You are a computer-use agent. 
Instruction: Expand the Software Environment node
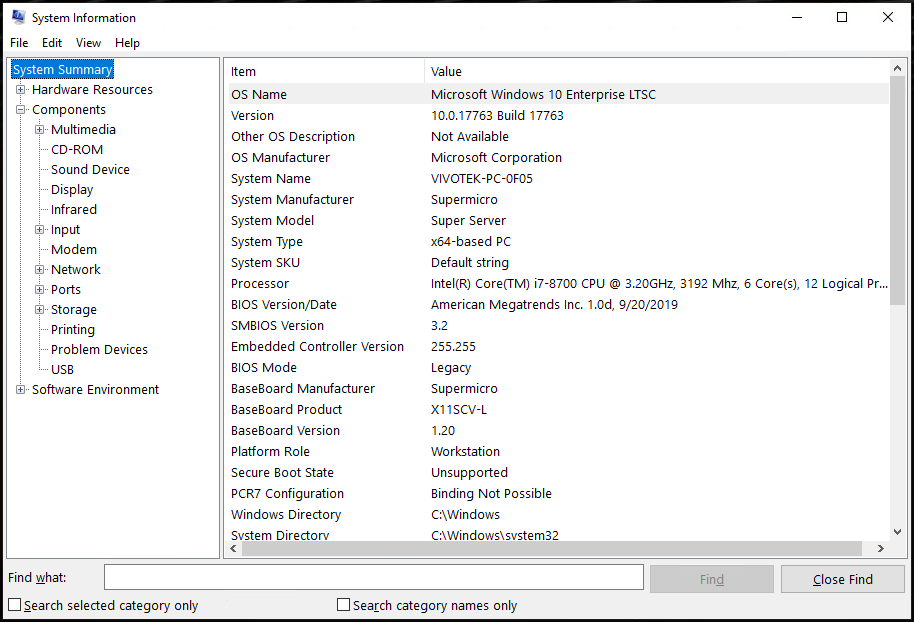click(20, 389)
